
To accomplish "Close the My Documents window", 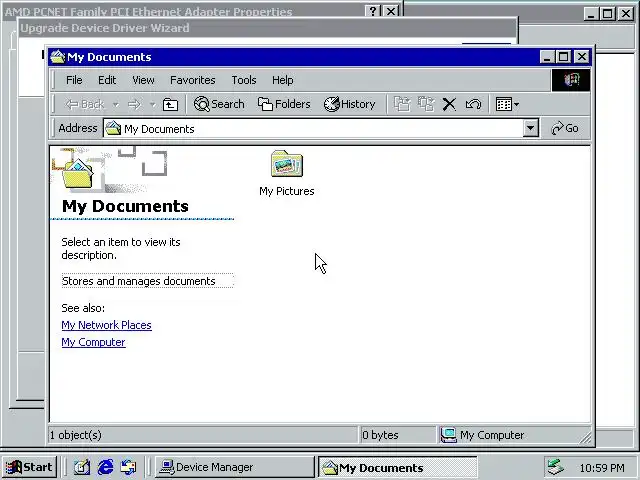I will coord(582,57).
